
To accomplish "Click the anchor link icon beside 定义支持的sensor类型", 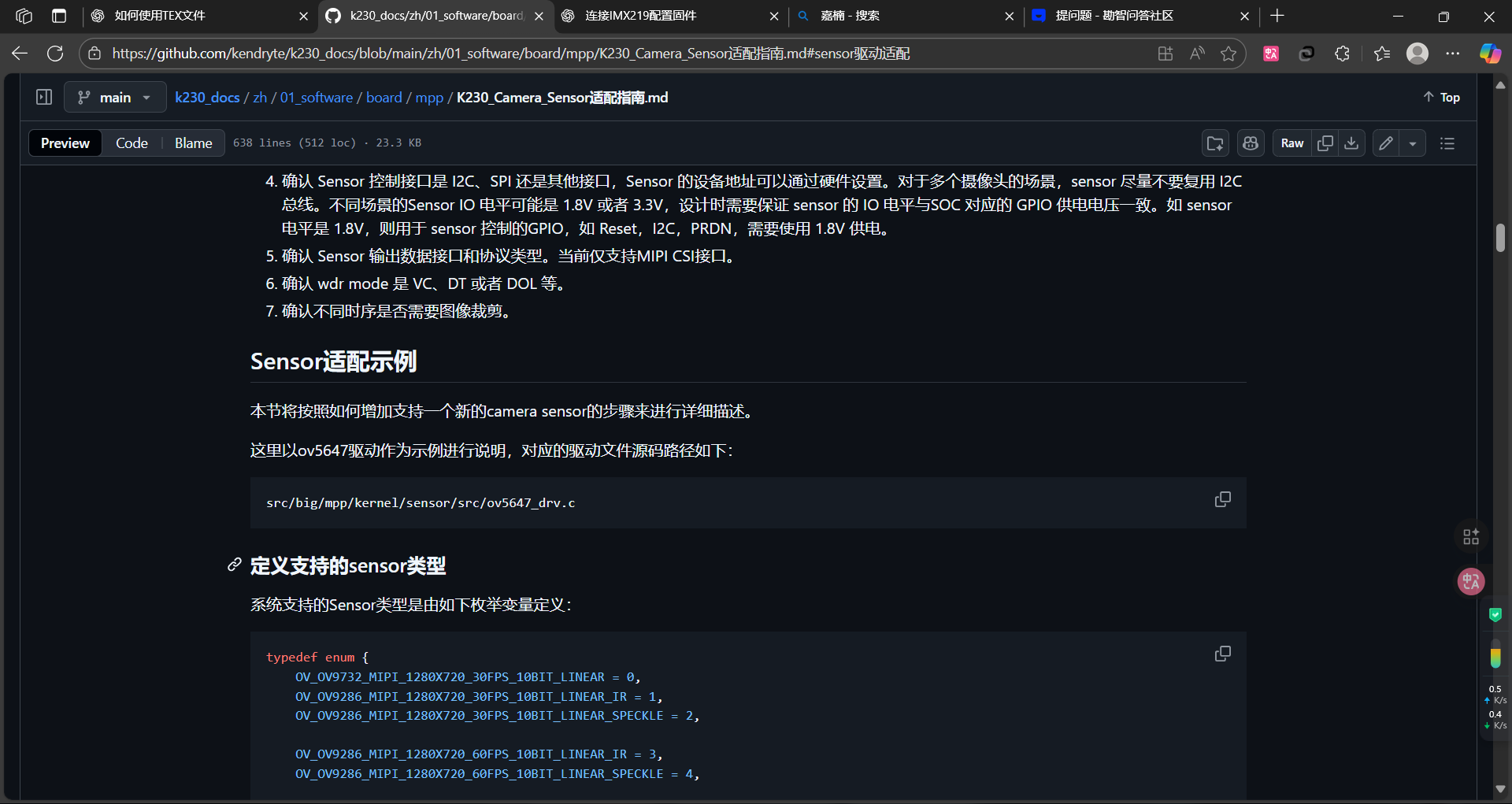I will pos(234,565).
